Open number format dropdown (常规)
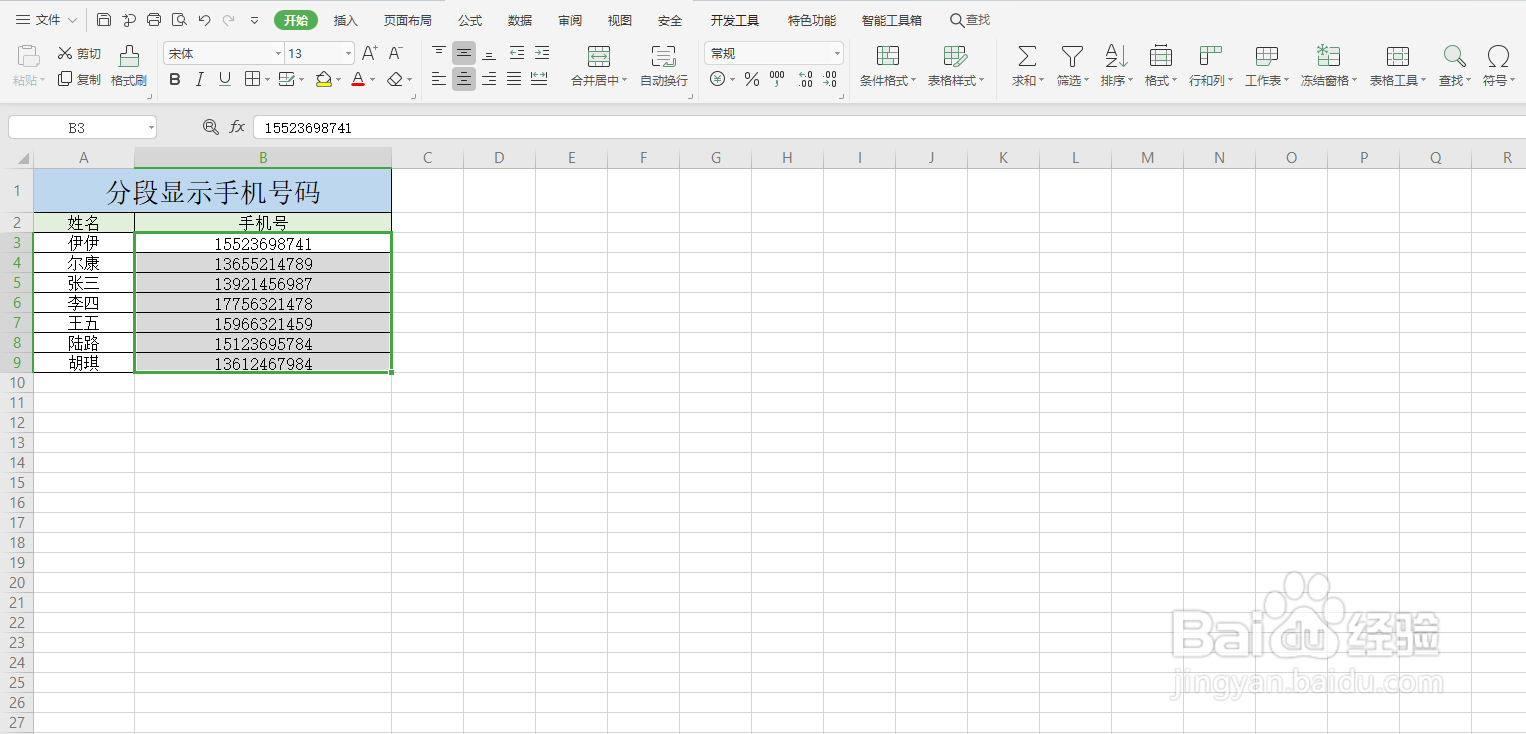The image size is (1526, 734). (837, 54)
